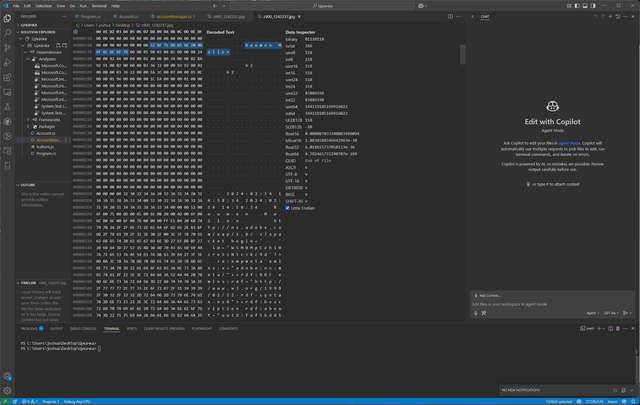Toggle the bottom panel layout icon
Image resolution: width=640 pixels, height=405 pixels.
coord(585,6)
